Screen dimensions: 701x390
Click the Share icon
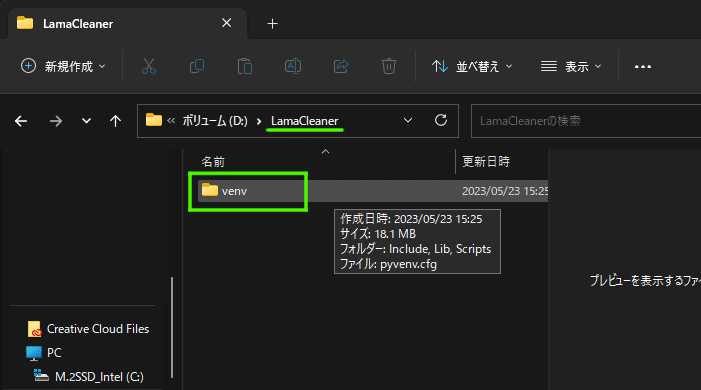pyautogui.click(x=341, y=66)
